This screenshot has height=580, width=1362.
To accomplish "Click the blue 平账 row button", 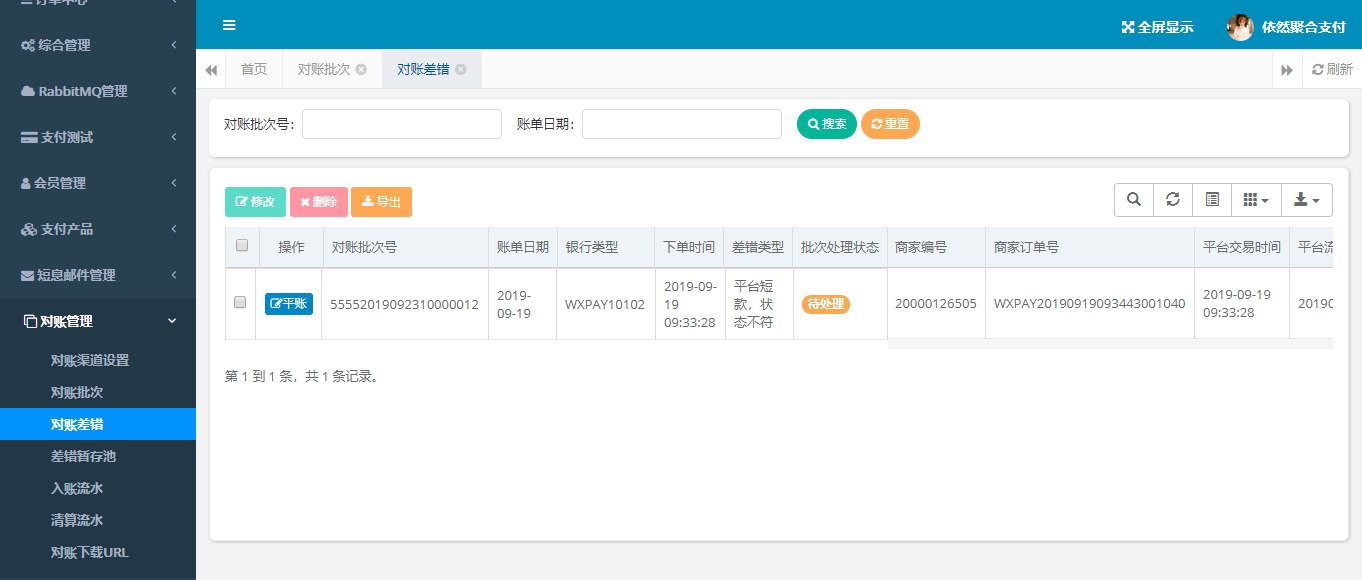I will pos(289,304).
